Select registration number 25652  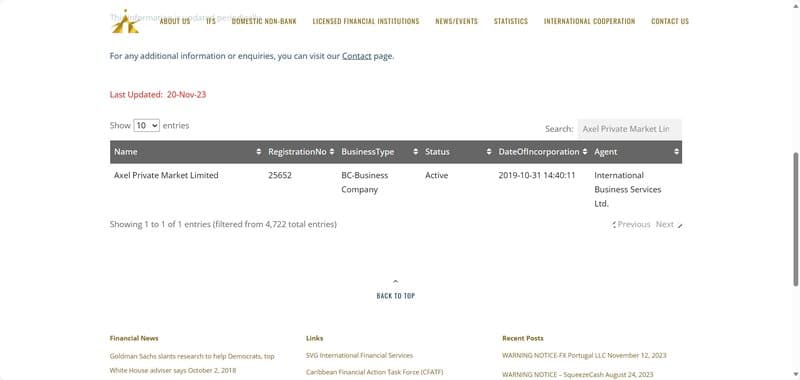pos(280,175)
